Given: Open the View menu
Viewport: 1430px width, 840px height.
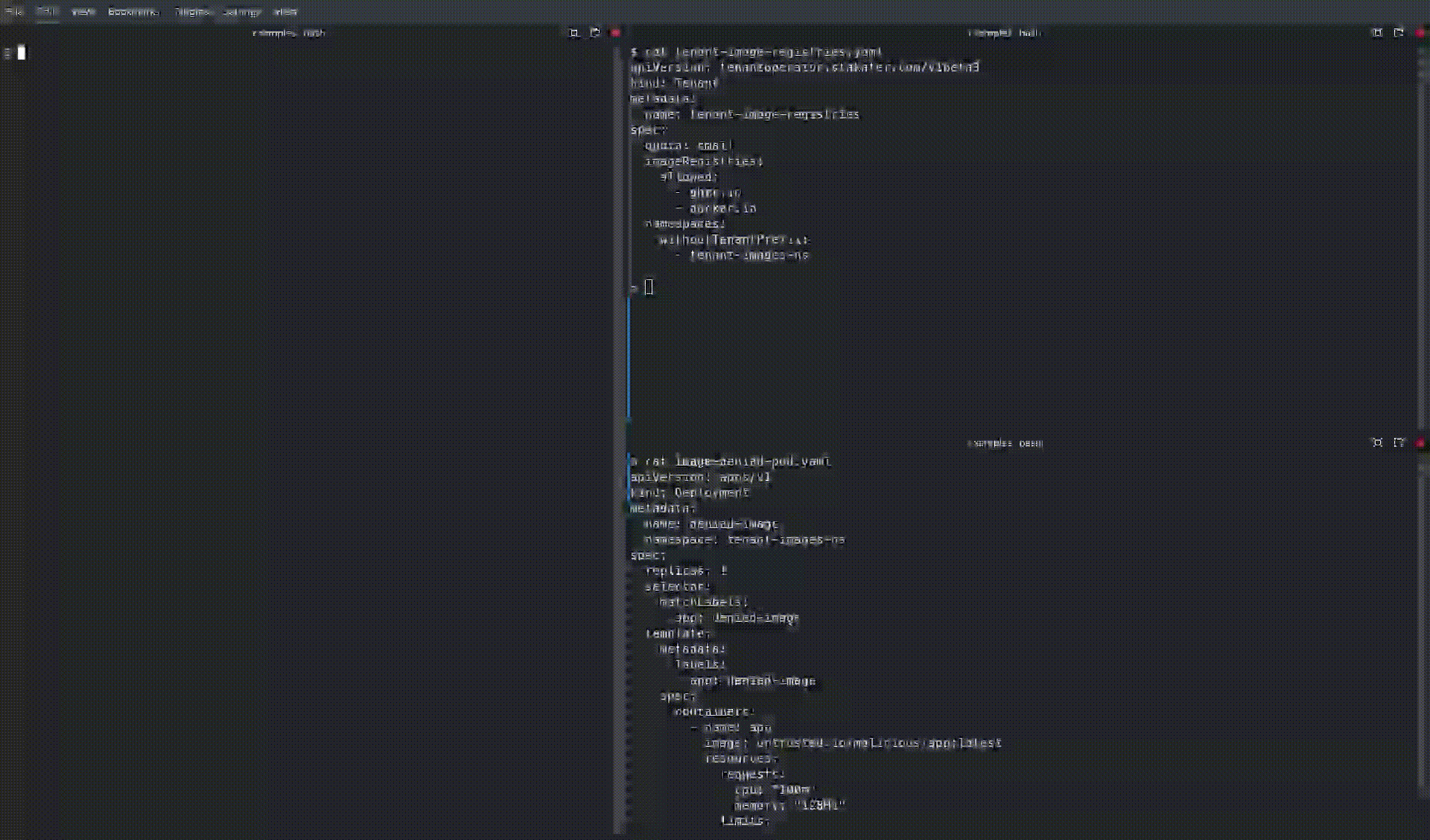Looking at the screenshot, I should coord(82,11).
